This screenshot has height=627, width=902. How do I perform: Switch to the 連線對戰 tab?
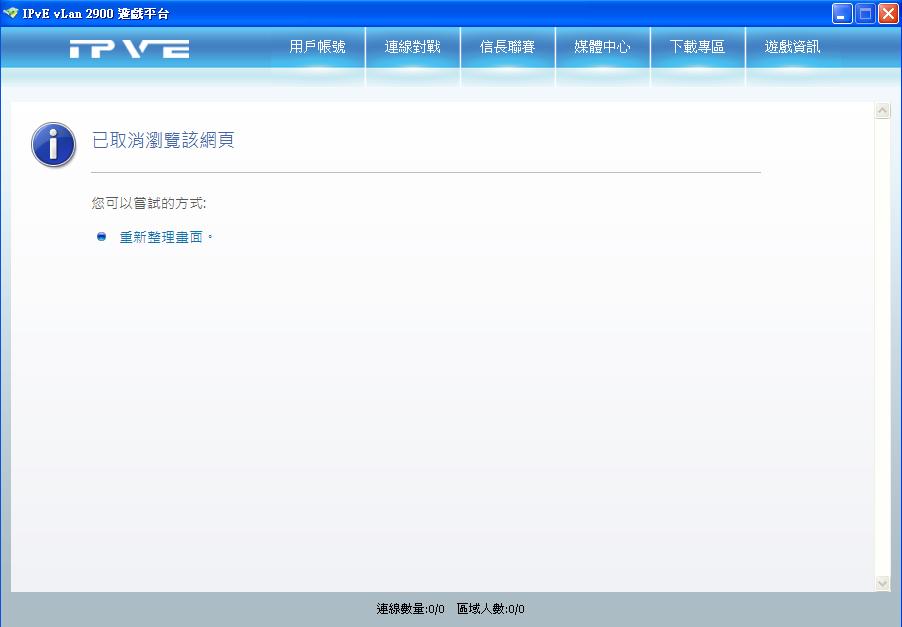coord(412,47)
